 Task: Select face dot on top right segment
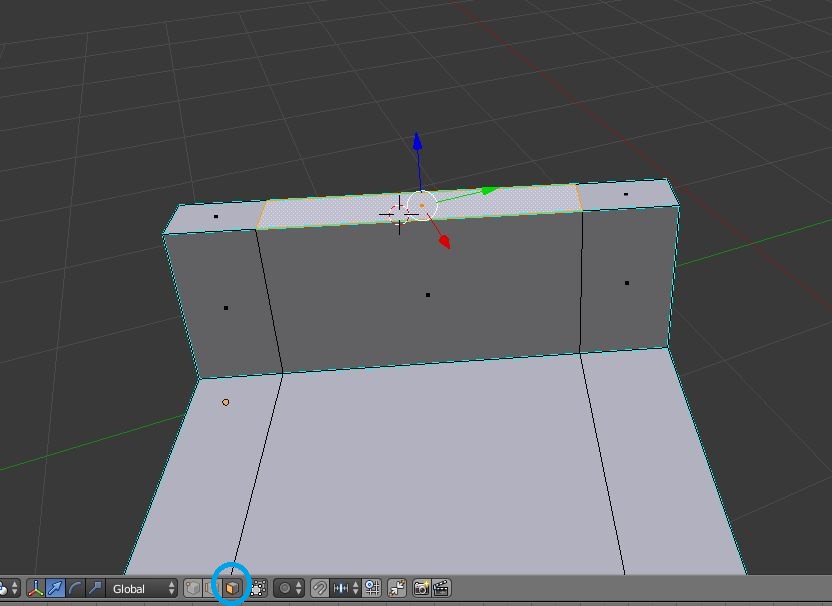tap(626, 194)
